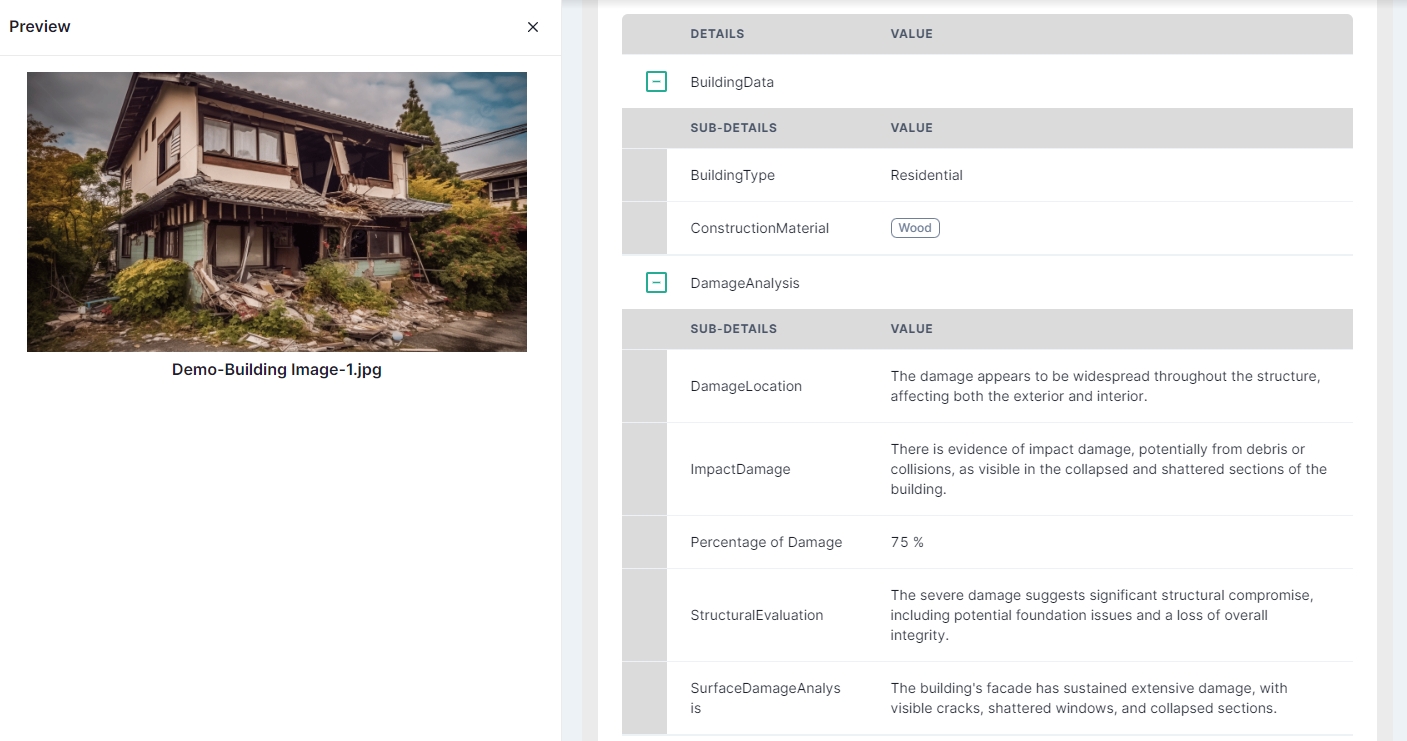This screenshot has width=1407, height=741.
Task: Click the Wood material tag
Action: pyautogui.click(x=914, y=228)
